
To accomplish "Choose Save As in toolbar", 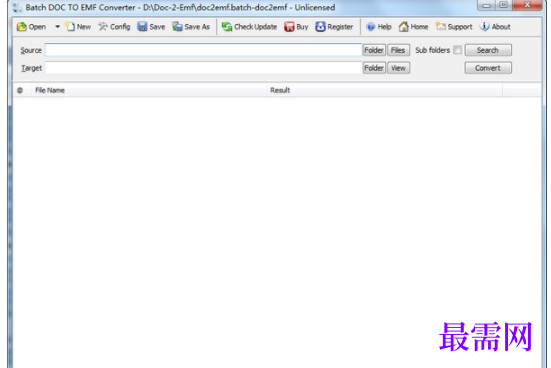I will [191, 27].
